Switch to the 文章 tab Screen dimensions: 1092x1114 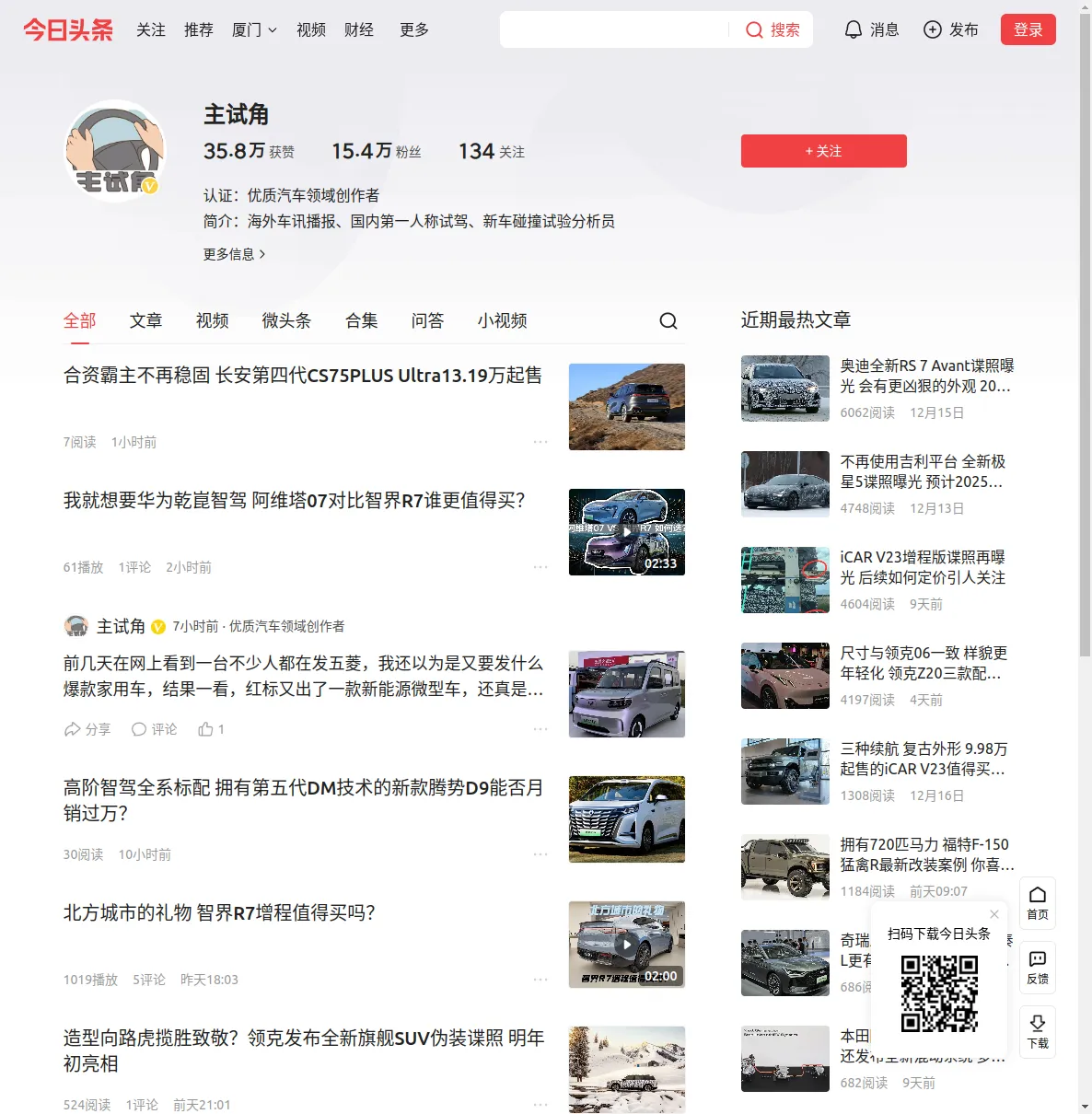pyautogui.click(x=146, y=320)
